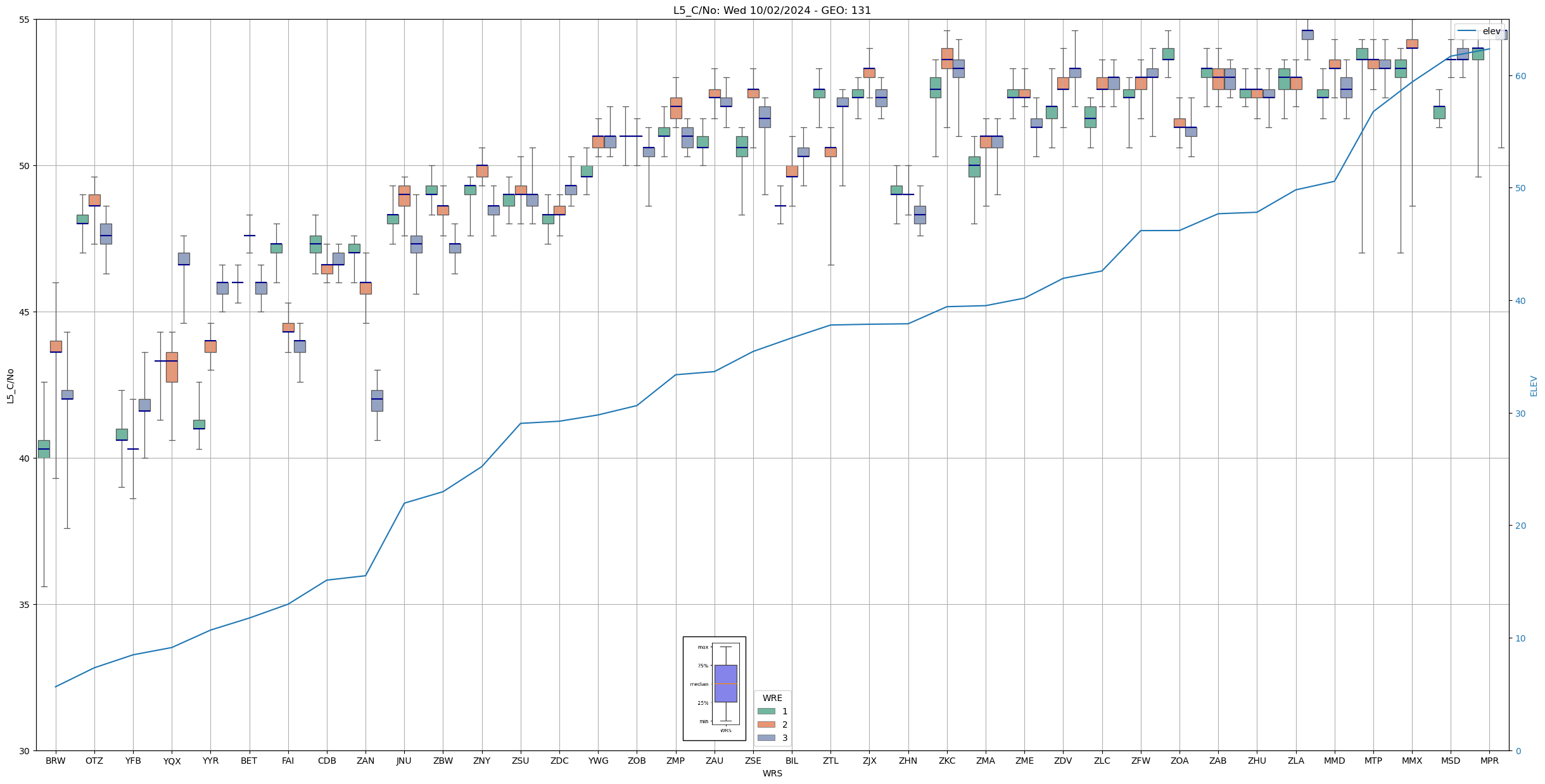This screenshot has height=784, width=1545.
Task: Click the ZLC station label
Action: (x=1102, y=761)
